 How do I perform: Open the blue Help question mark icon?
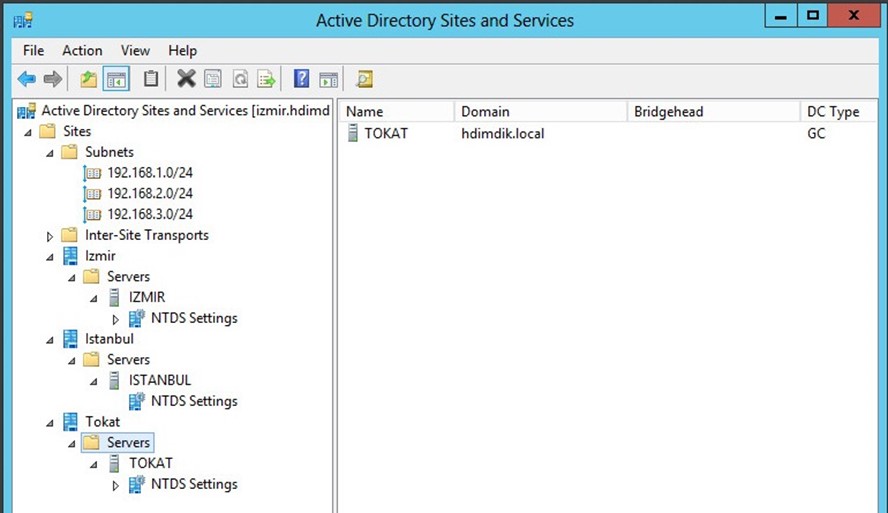point(301,79)
